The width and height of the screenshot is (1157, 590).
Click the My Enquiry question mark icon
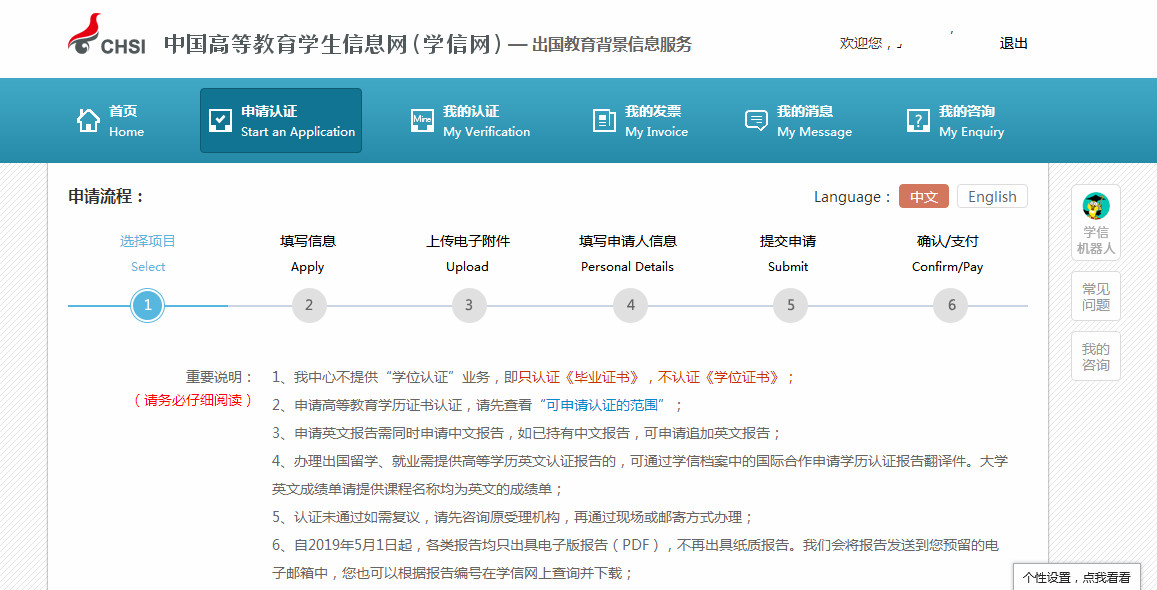coord(918,121)
